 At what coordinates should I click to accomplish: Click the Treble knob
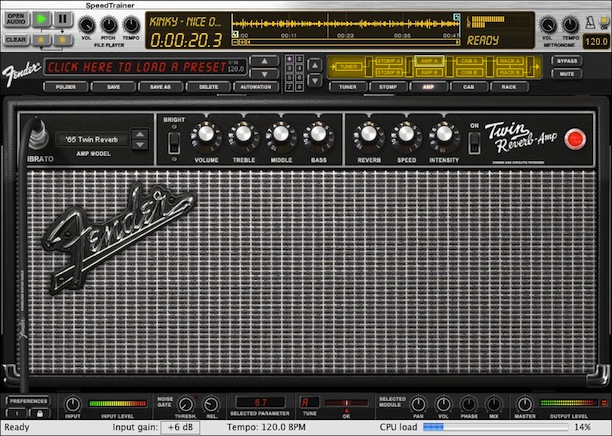(243, 135)
